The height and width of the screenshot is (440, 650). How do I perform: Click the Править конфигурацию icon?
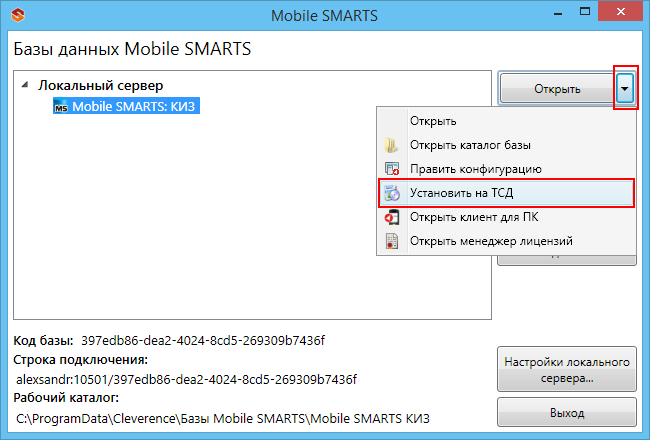[x=392, y=169]
